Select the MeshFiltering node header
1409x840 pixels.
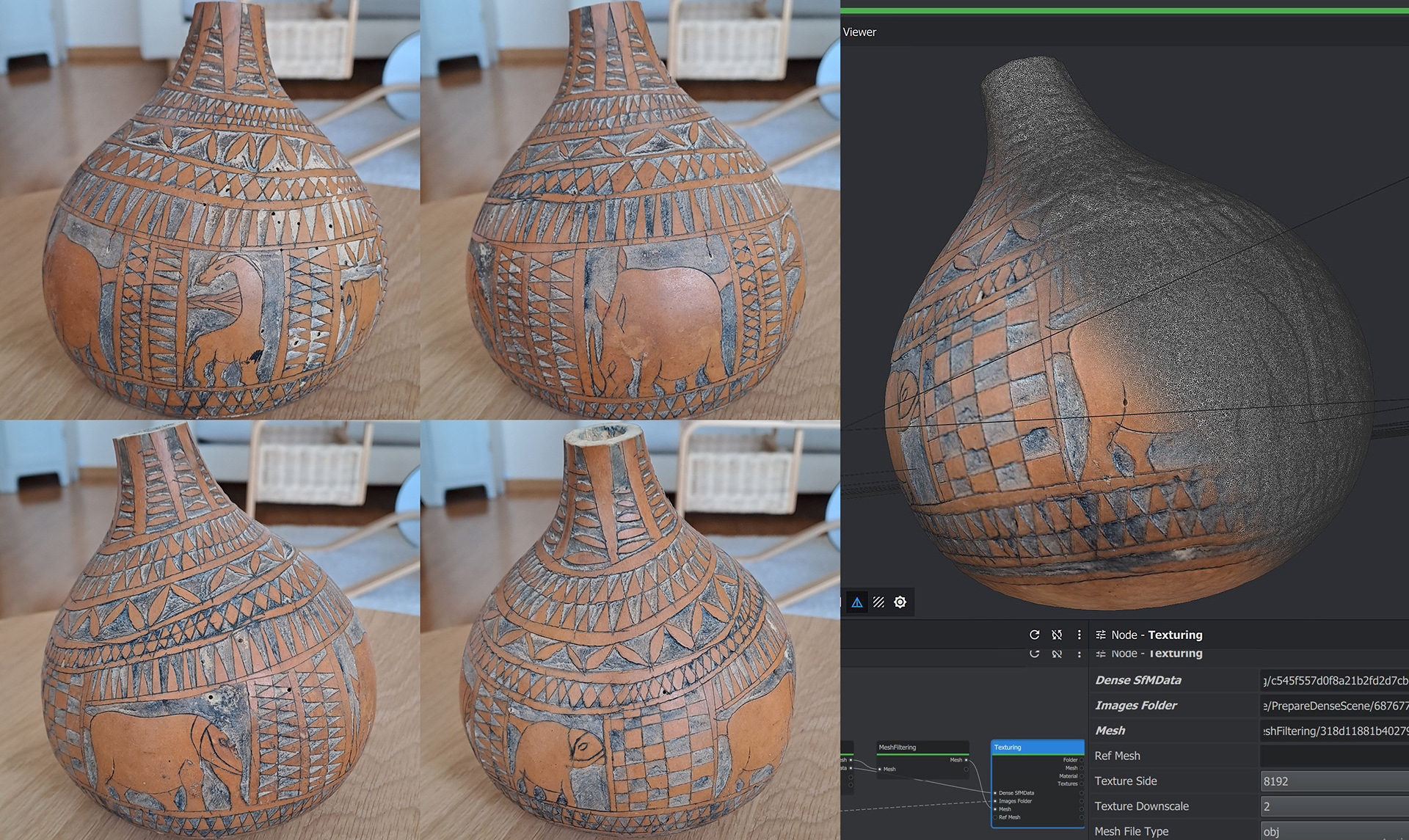[x=923, y=747]
